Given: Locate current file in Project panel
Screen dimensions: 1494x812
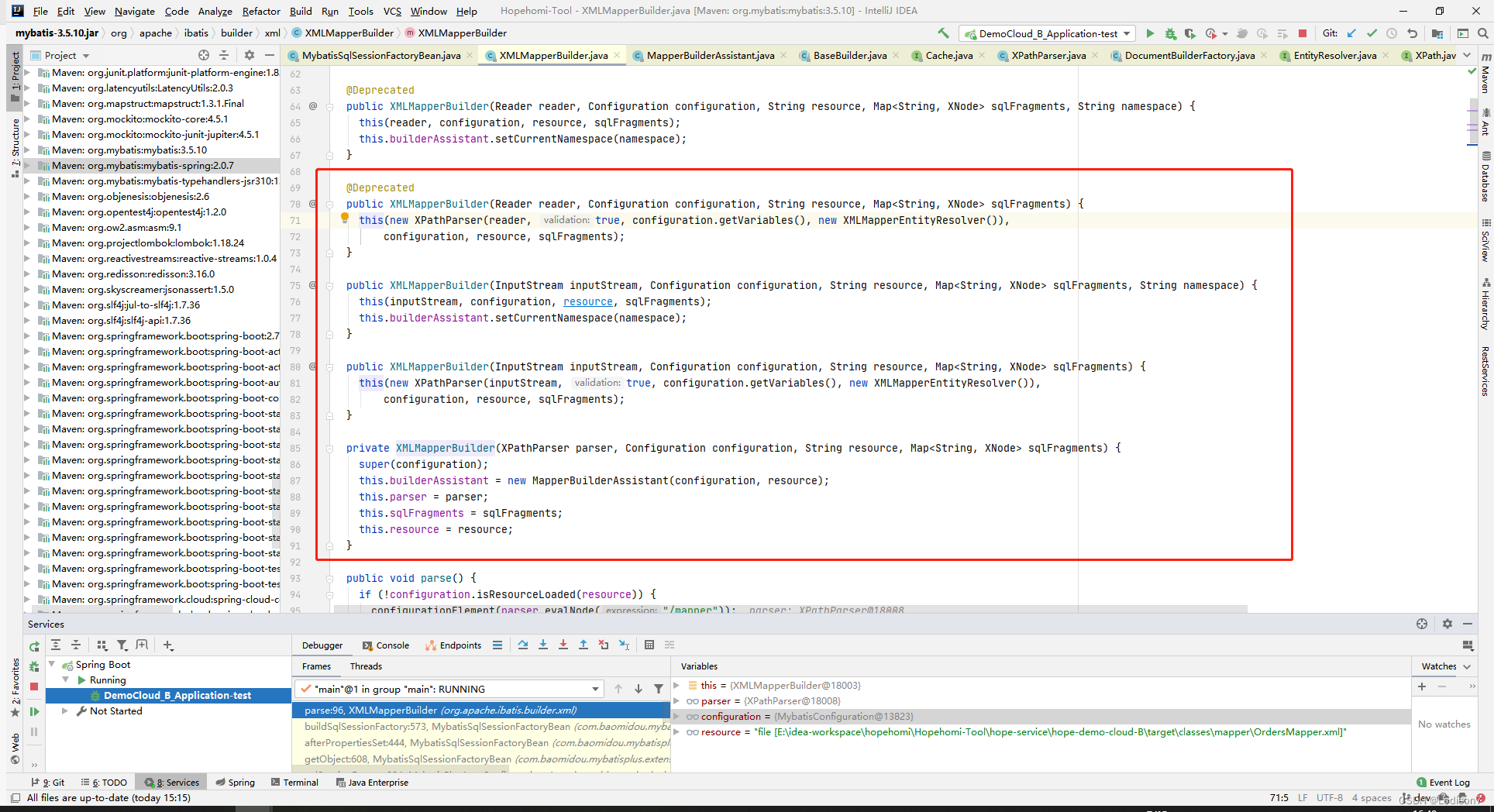Looking at the screenshot, I should [x=203, y=55].
